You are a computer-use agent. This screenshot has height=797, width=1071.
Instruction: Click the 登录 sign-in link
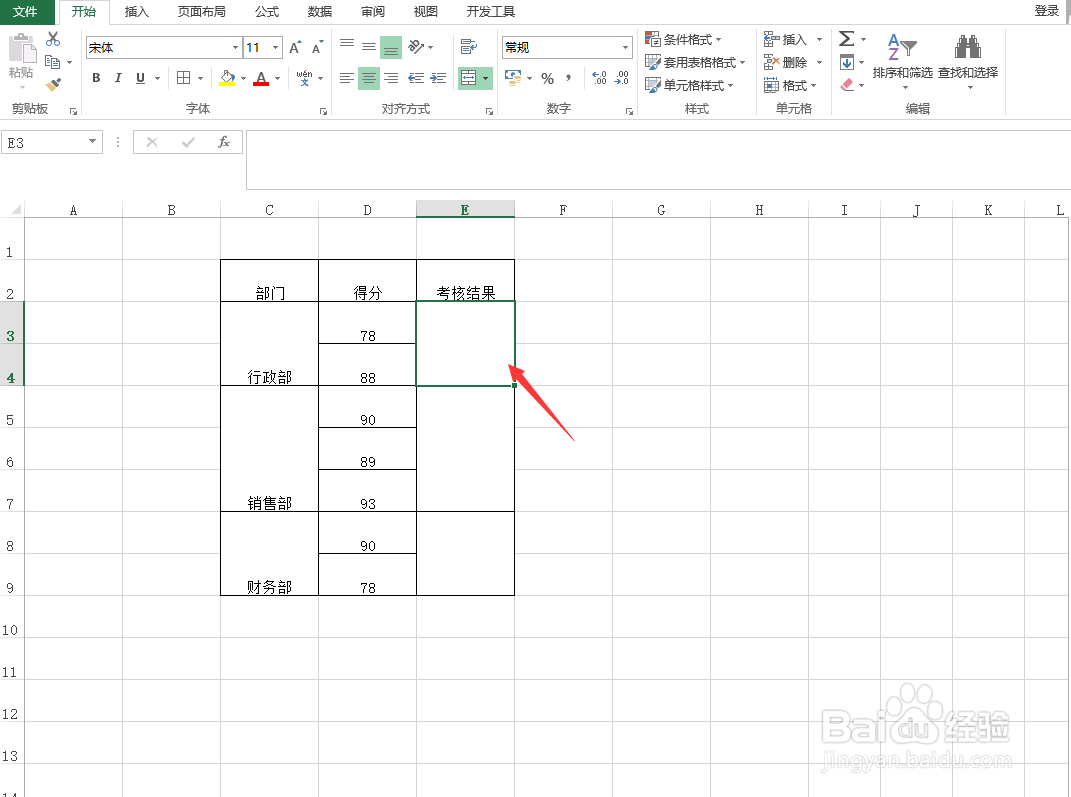click(x=1046, y=10)
